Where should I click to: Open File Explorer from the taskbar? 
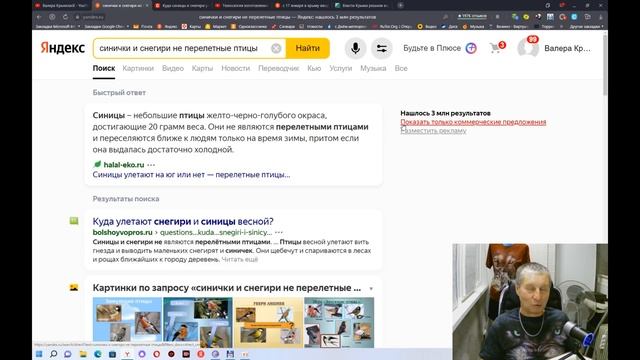point(83,354)
